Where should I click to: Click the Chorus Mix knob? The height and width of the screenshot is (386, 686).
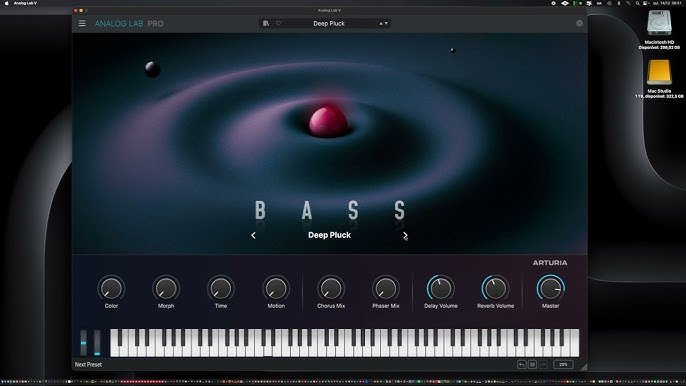tap(331, 289)
